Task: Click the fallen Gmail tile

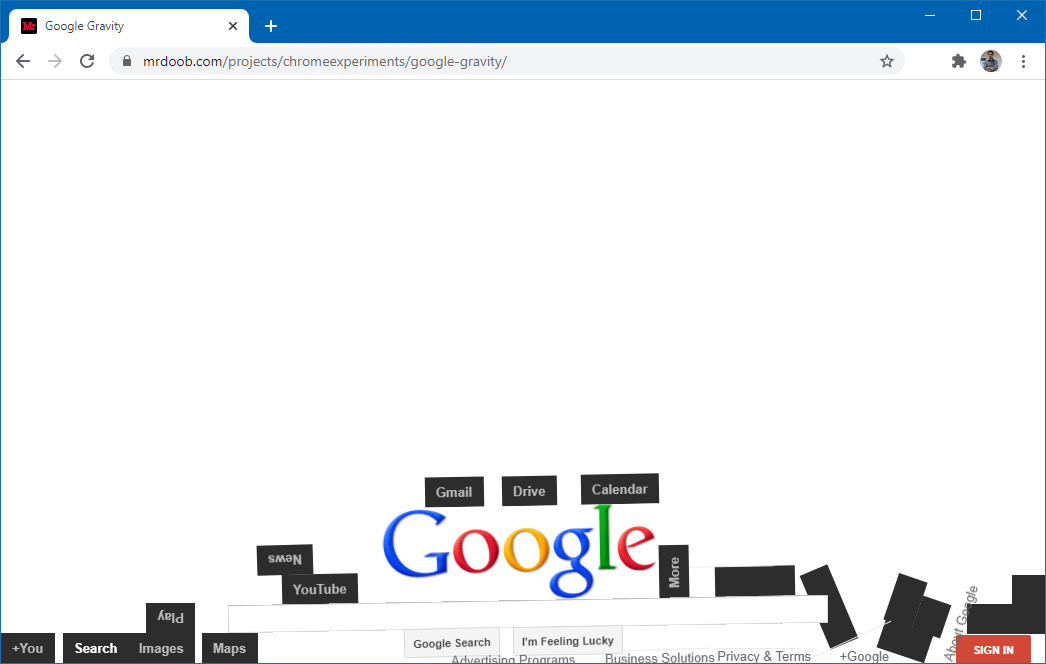Action: pyautogui.click(x=454, y=491)
